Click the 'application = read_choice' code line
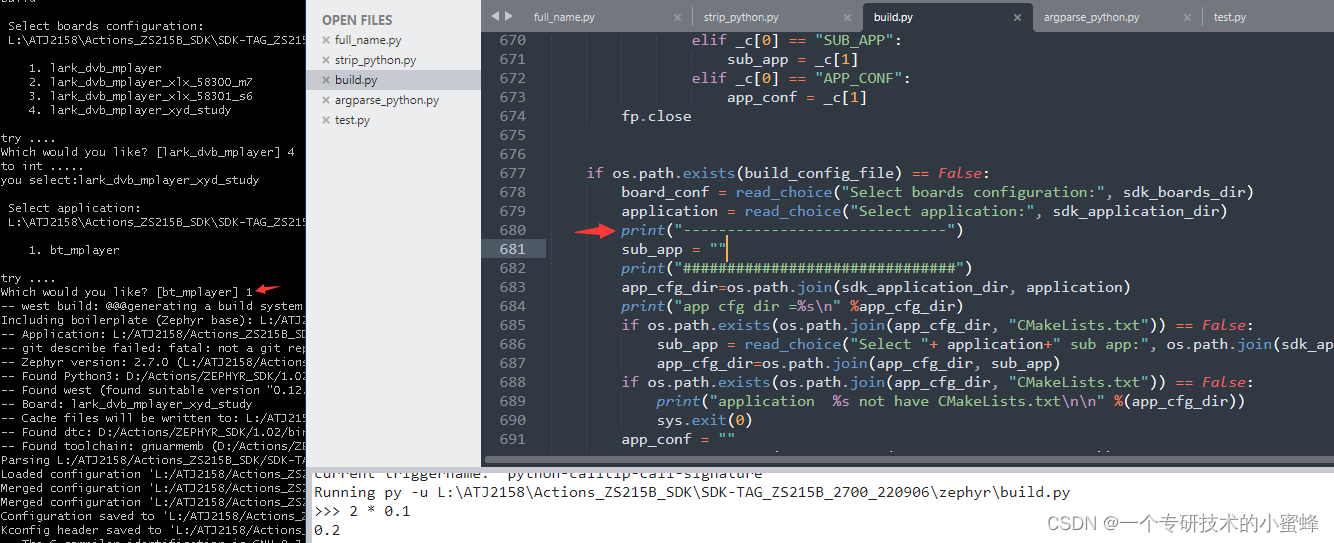This screenshot has height=543, width=1334. pyautogui.click(x=923, y=211)
